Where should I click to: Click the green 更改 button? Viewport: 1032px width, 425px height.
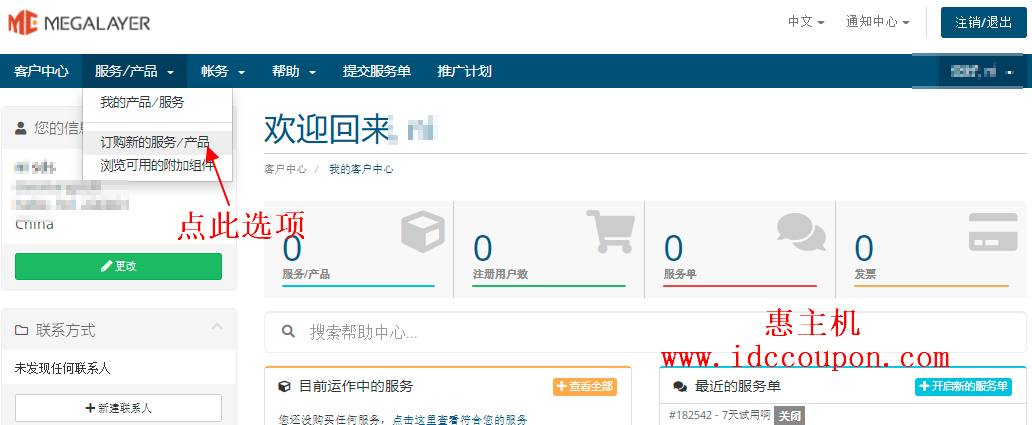coord(118,266)
